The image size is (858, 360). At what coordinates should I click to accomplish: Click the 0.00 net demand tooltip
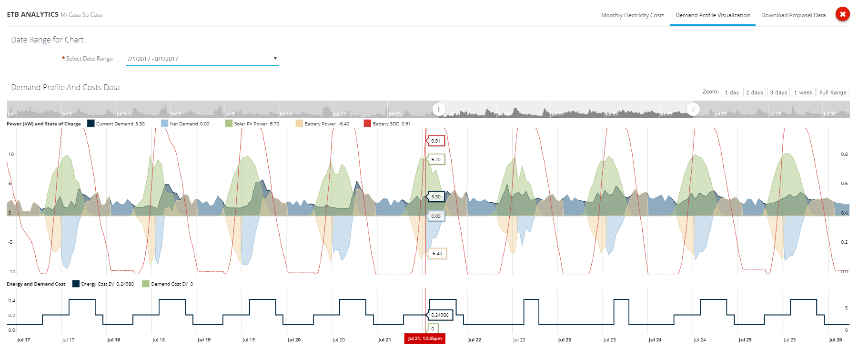click(x=436, y=217)
